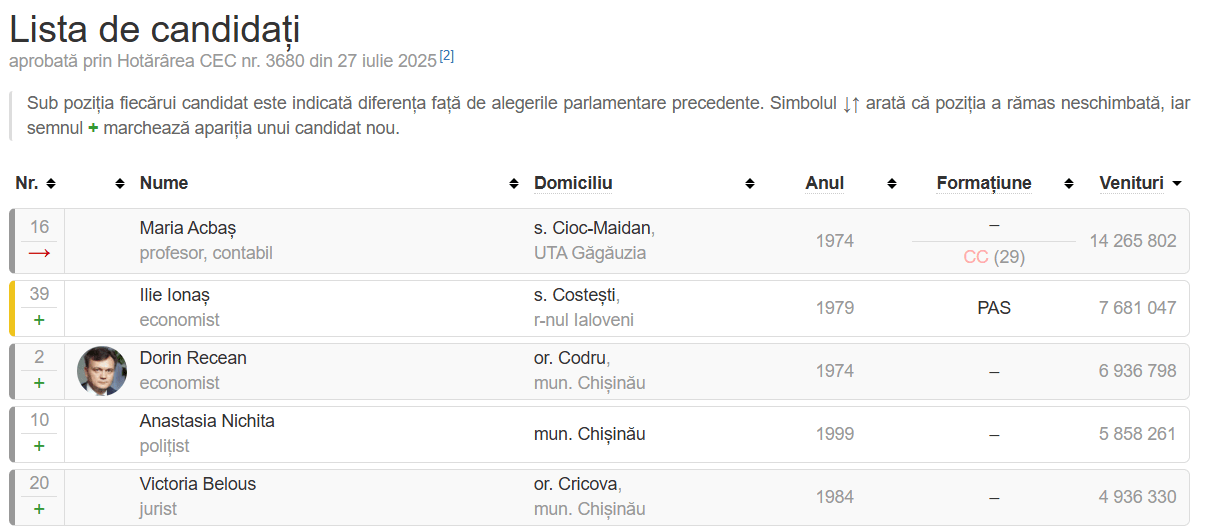Click sort arrows of photo column
Image resolution: width=1213 pixels, height=528 pixels.
click(120, 184)
